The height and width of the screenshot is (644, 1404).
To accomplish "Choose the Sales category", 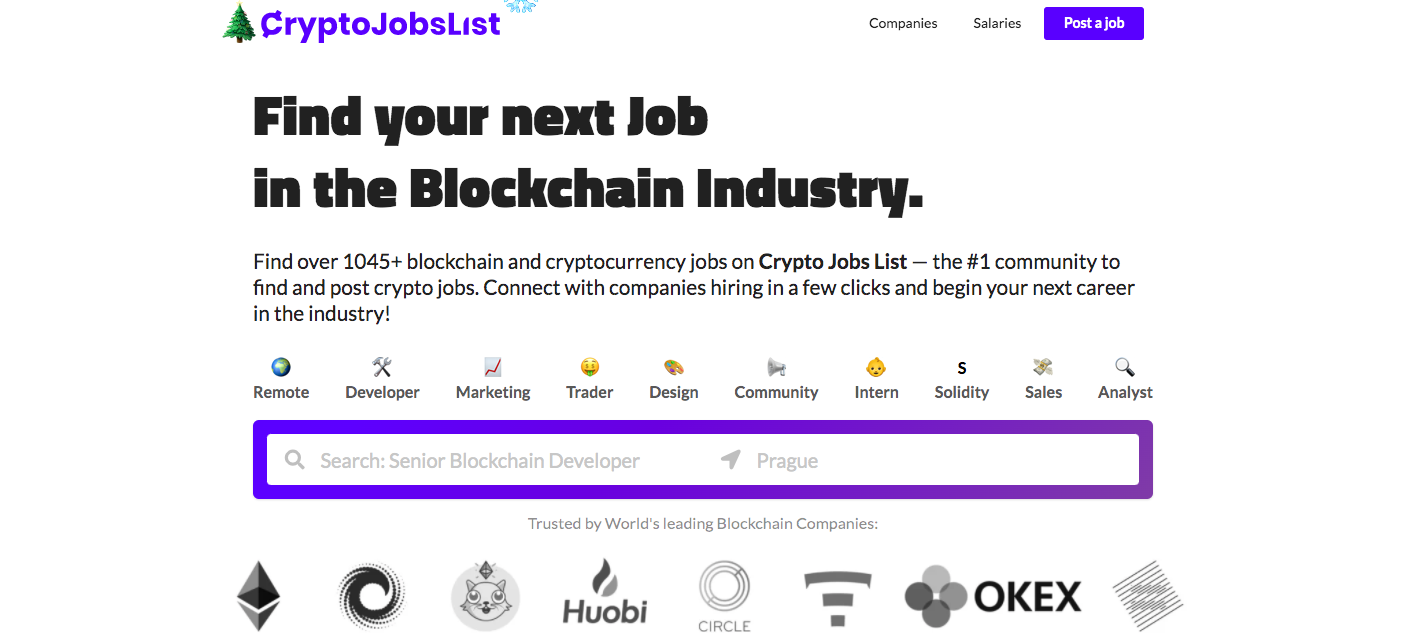I will point(1043,380).
